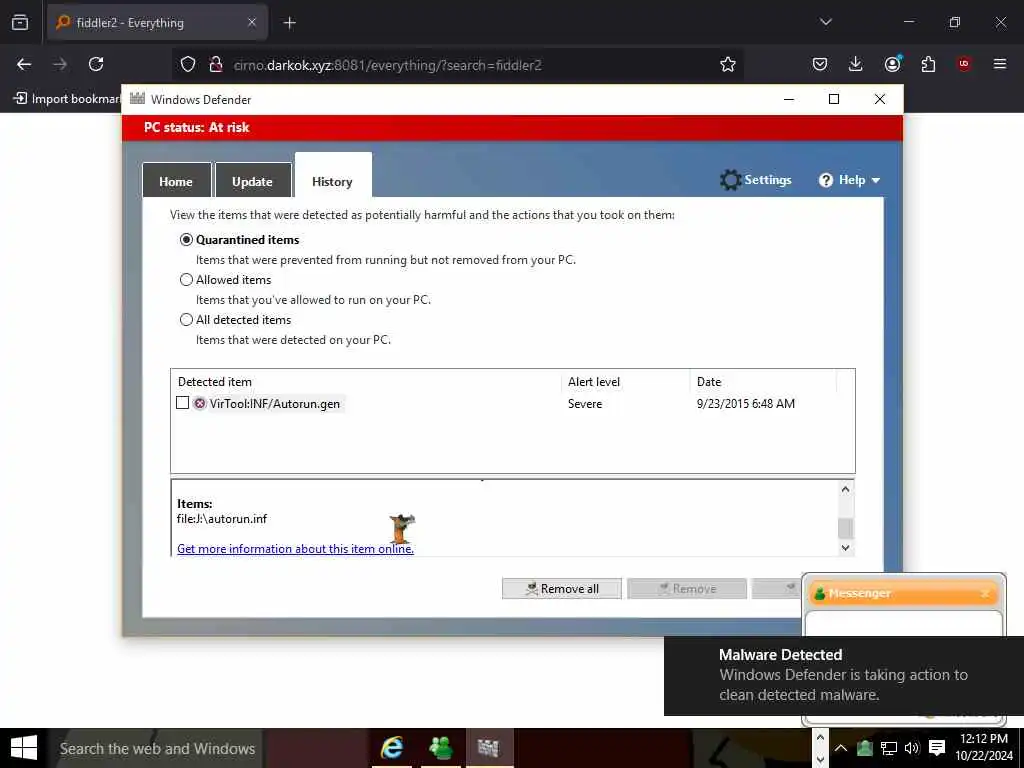Viewport: 1024px width, 768px height.
Task: Open Get more information about this item online
Action: click(295, 549)
